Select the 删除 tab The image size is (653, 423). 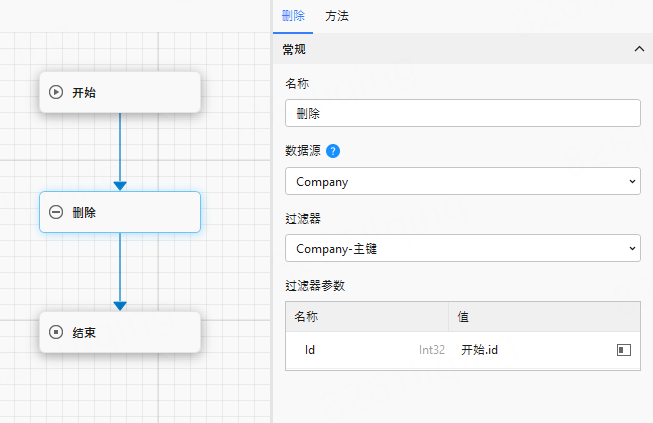pos(294,16)
